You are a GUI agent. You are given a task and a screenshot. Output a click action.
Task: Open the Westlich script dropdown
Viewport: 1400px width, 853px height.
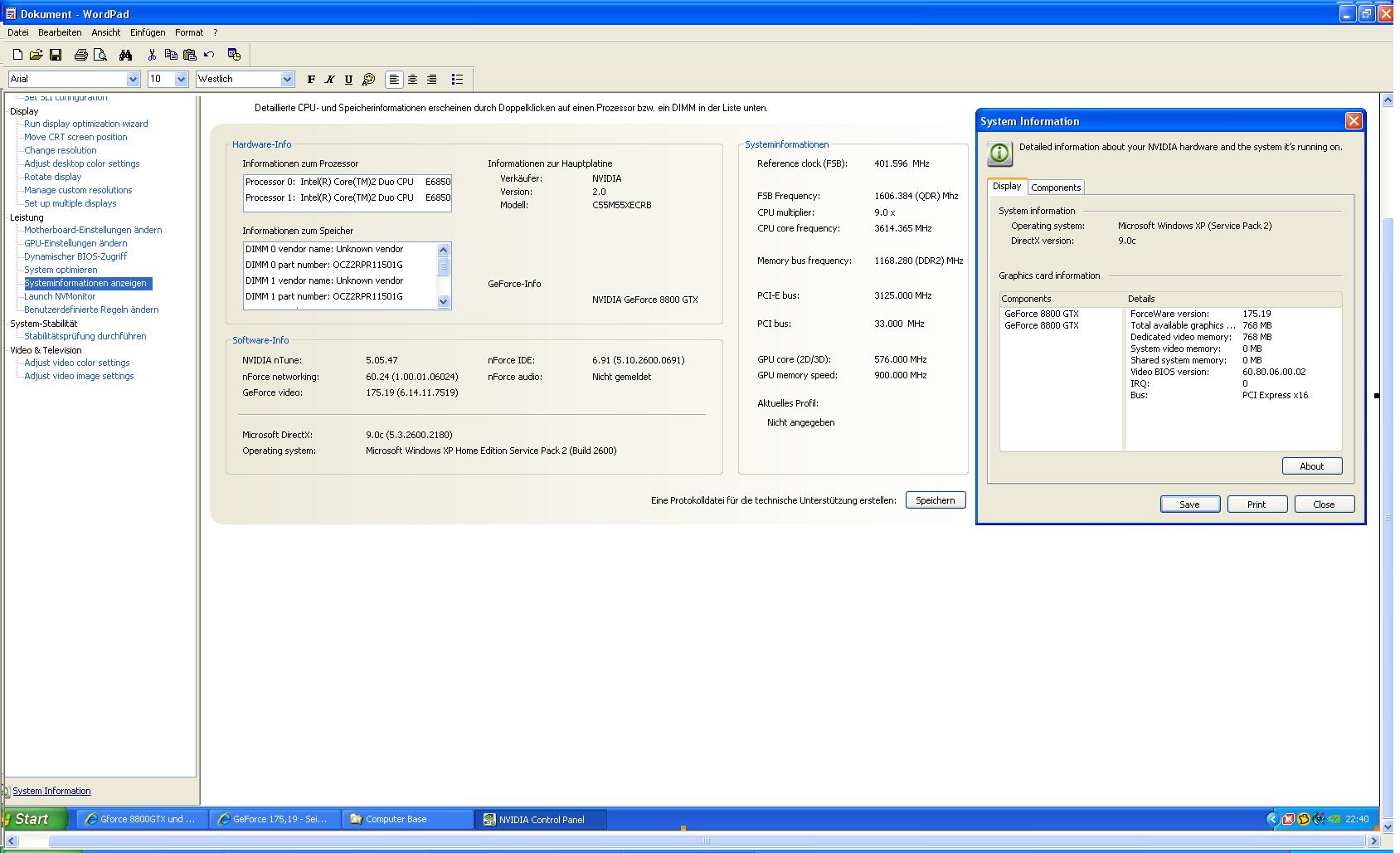click(288, 80)
